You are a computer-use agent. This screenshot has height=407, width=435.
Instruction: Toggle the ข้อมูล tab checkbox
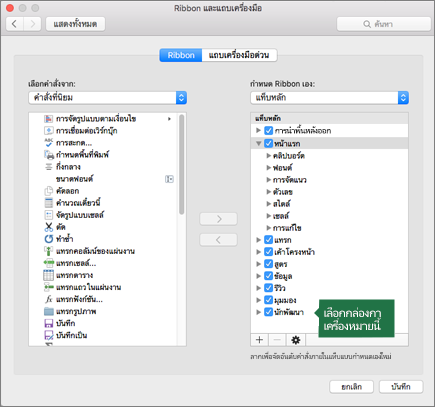(x=269, y=276)
